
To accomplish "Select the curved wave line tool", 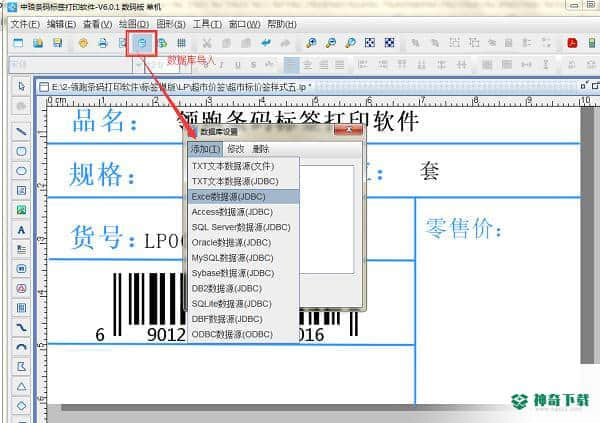I will [x=21, y=327].
